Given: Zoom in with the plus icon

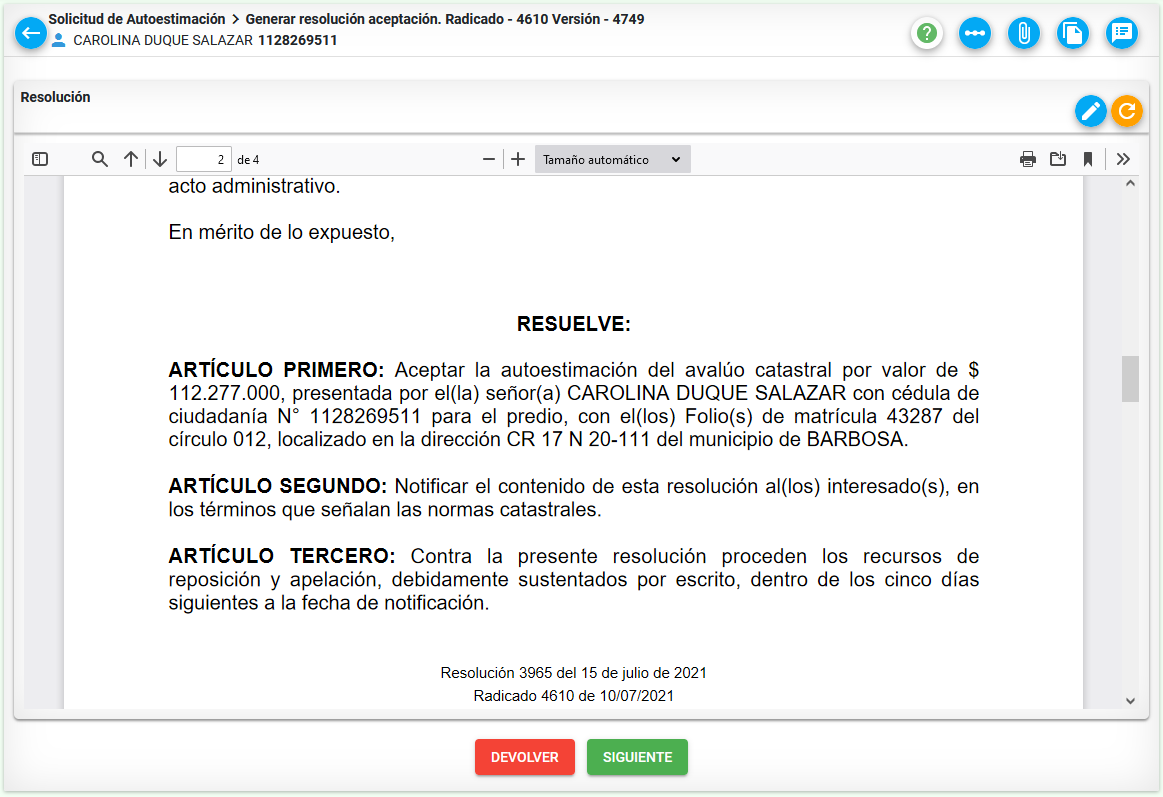Looking at the screenshot, I should pyautogui.click(x=518, y=159).
